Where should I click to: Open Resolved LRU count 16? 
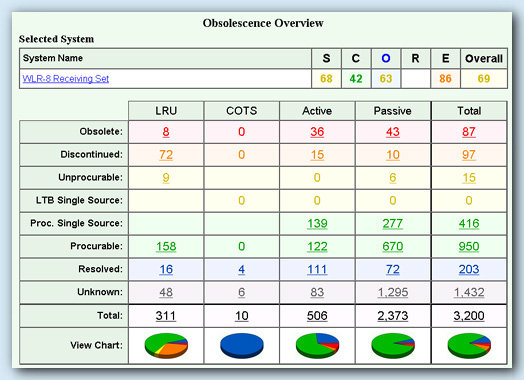tap(166, 269)
